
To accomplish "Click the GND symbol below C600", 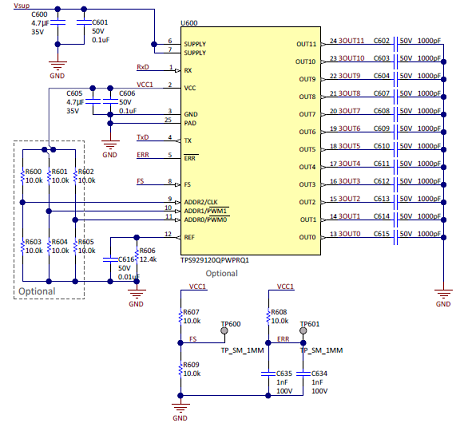I will click(x=58, y=65).
